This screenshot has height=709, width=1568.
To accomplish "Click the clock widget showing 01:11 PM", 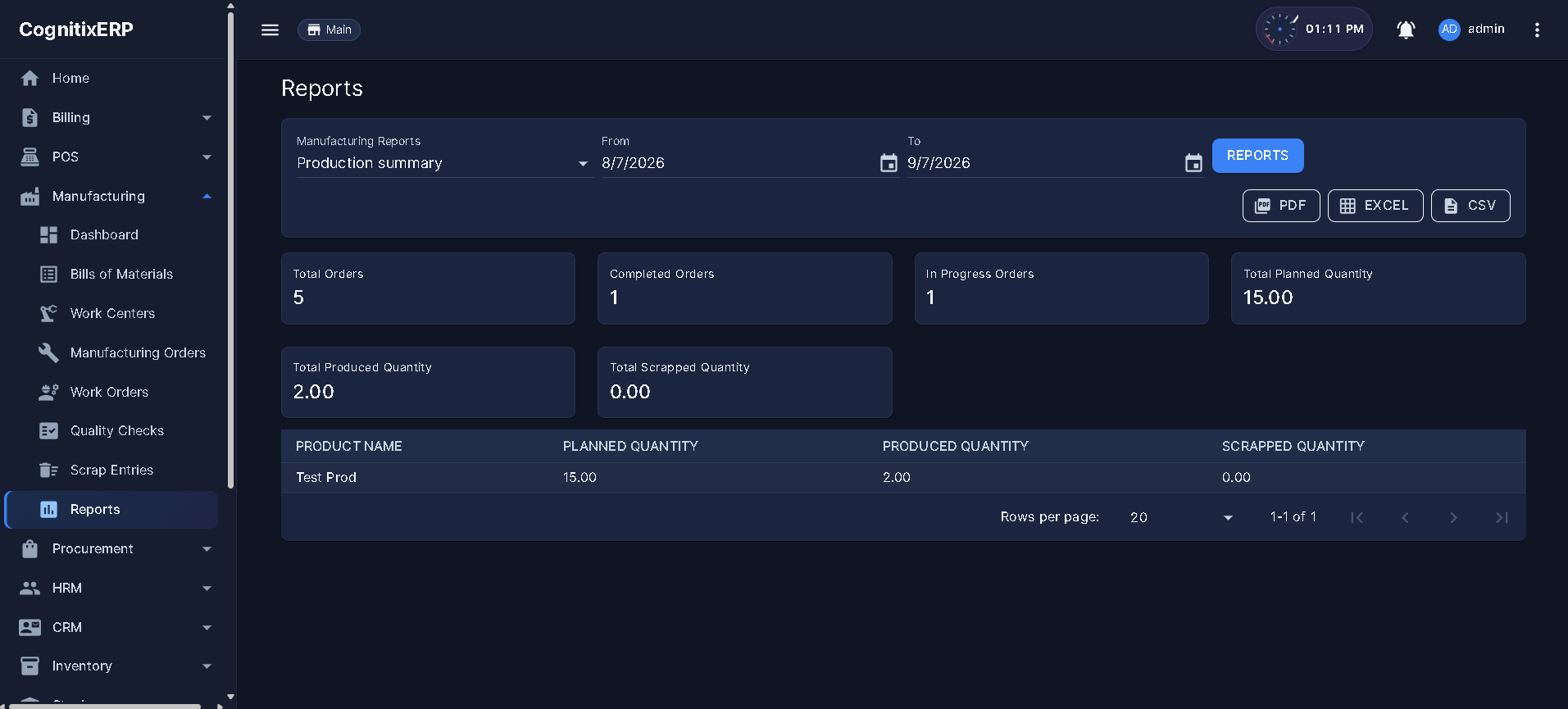I will point(1314,29).
